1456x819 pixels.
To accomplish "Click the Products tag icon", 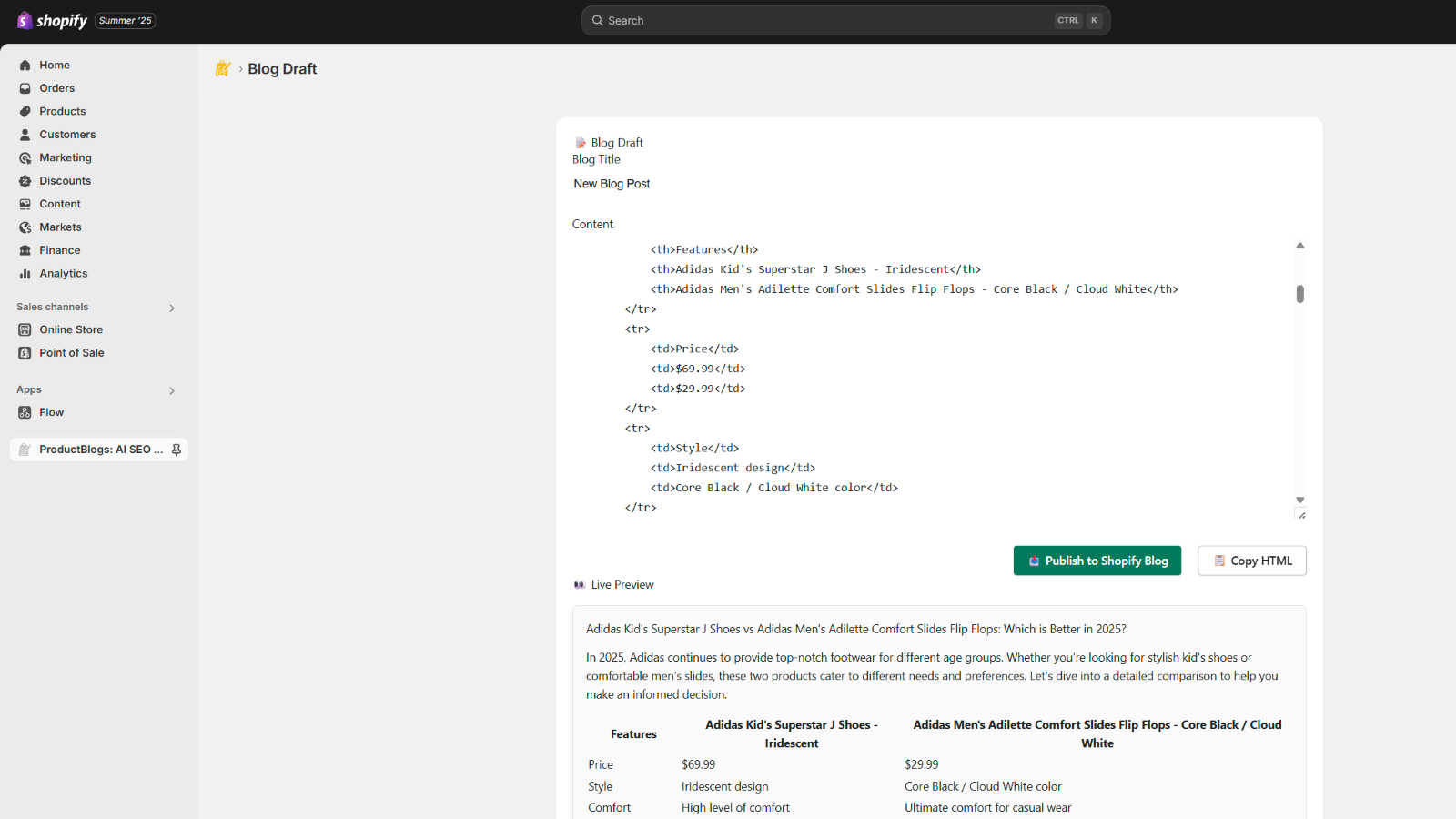I will click(x=25, y=111).
